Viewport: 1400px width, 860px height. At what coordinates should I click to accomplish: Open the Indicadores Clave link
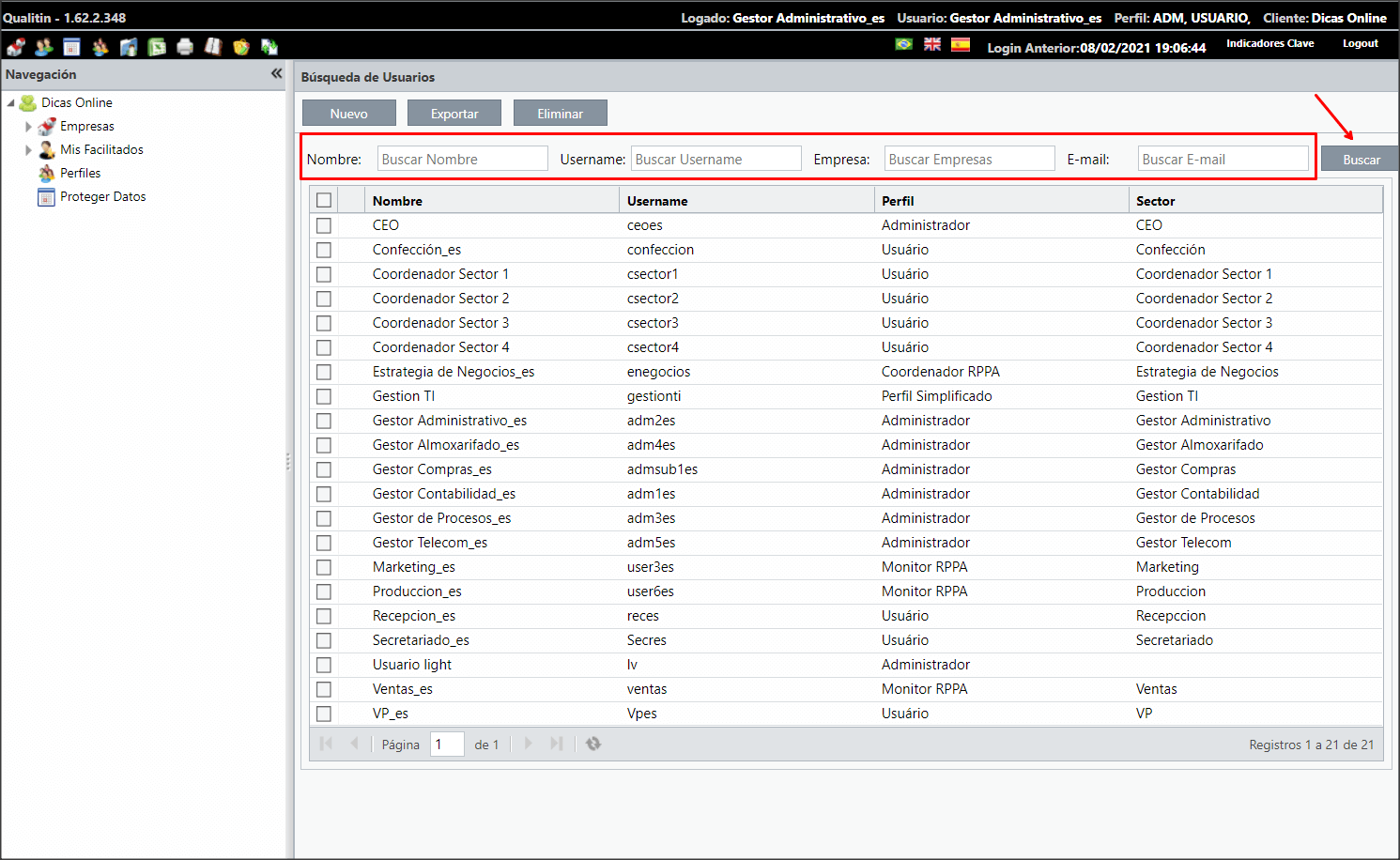pos(1270,43)
